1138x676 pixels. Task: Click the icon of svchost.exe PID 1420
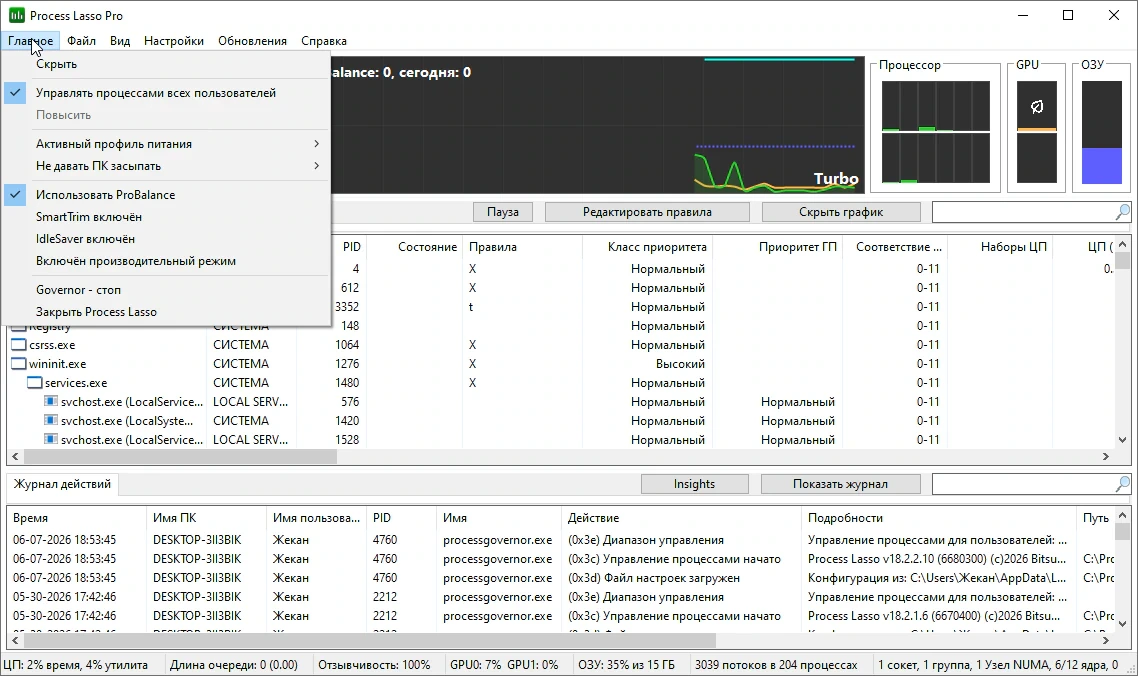(x=51, y=420)
